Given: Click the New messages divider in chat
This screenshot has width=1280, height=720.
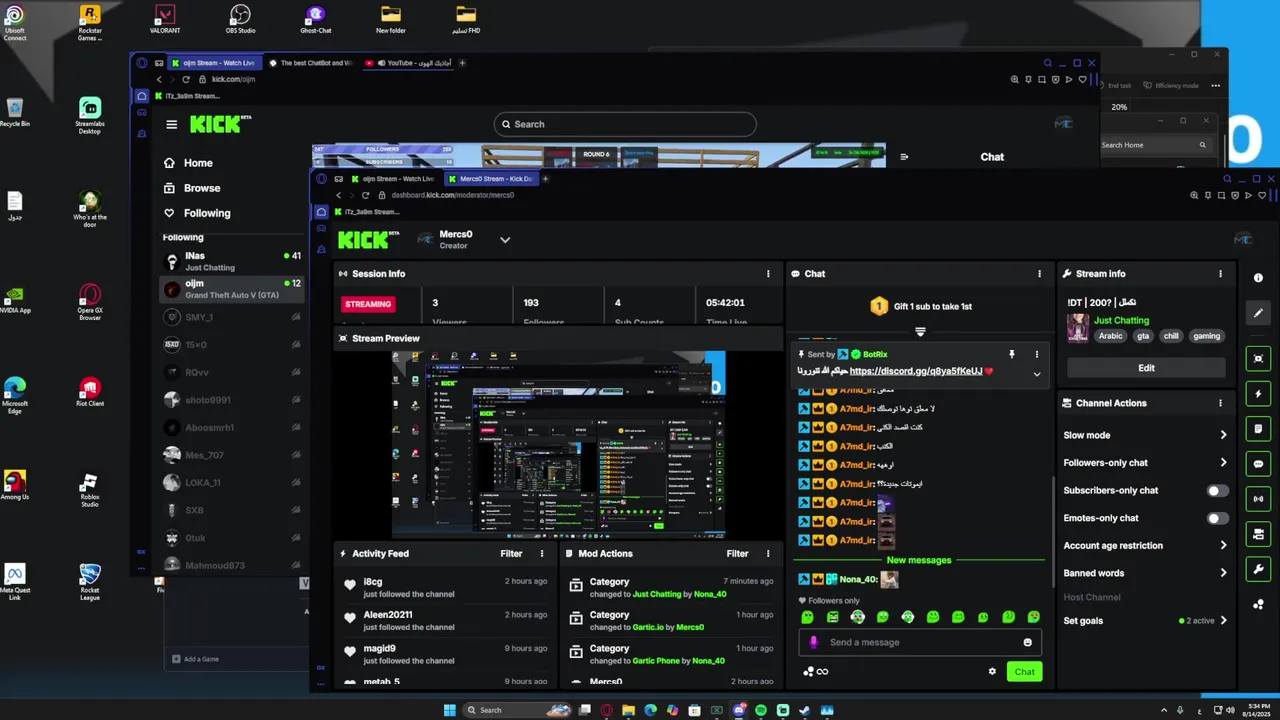Looking at the screenshot, I should [919, 560].
